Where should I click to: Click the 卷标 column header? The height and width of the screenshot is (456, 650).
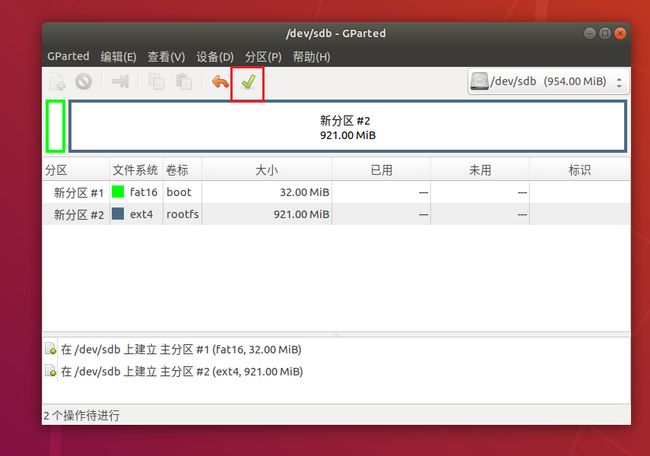182,170
